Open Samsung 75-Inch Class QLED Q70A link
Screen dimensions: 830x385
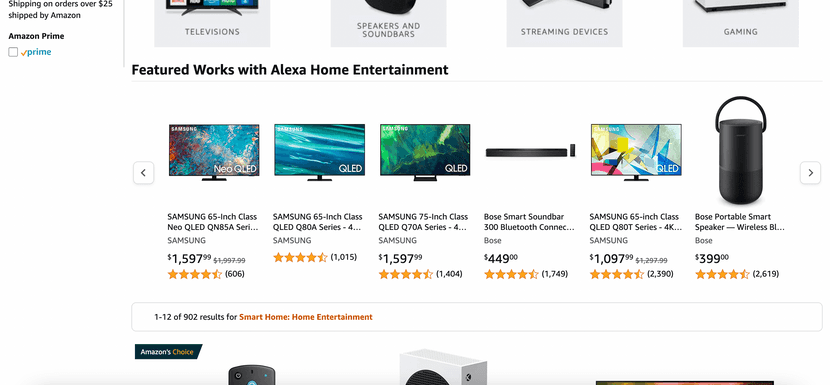[423, 222]
